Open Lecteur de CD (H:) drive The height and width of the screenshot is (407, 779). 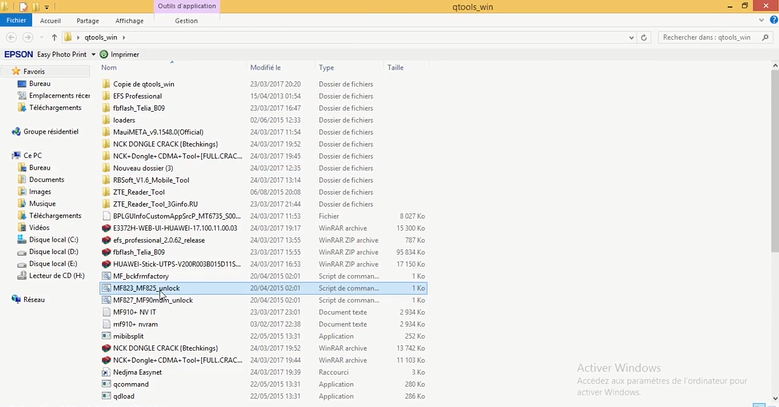pyautogui.click(x=57, y=275)
